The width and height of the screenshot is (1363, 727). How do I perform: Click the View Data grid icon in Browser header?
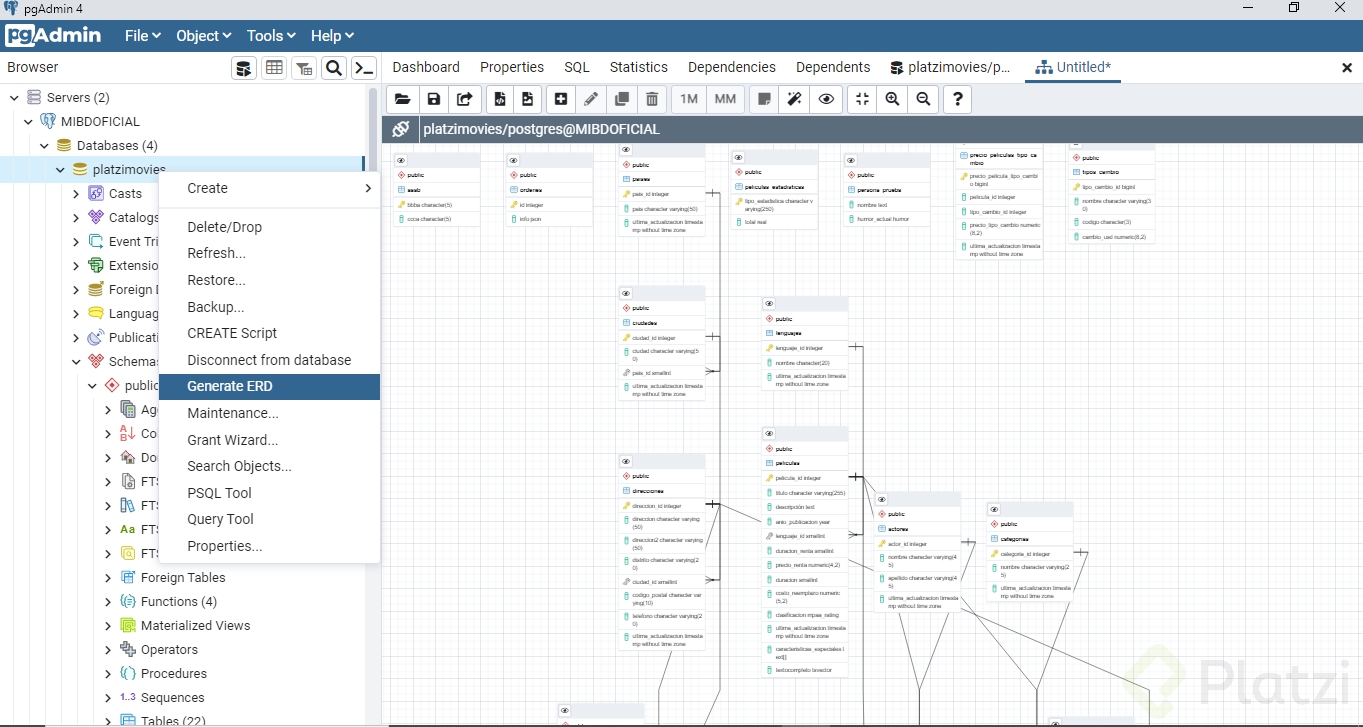pos(274,68)
